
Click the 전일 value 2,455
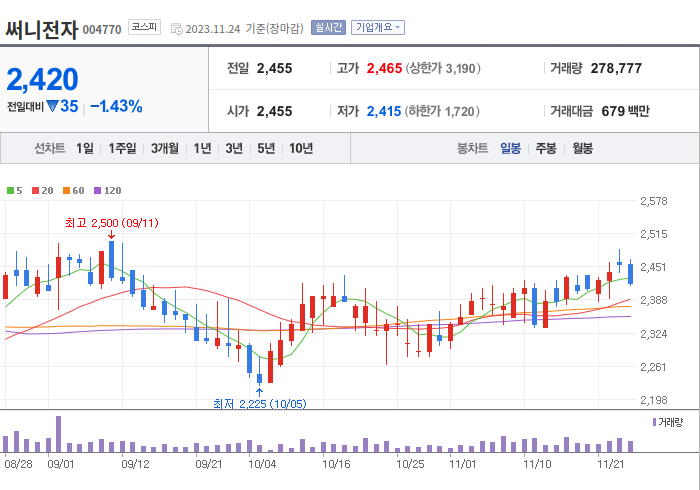274,68
